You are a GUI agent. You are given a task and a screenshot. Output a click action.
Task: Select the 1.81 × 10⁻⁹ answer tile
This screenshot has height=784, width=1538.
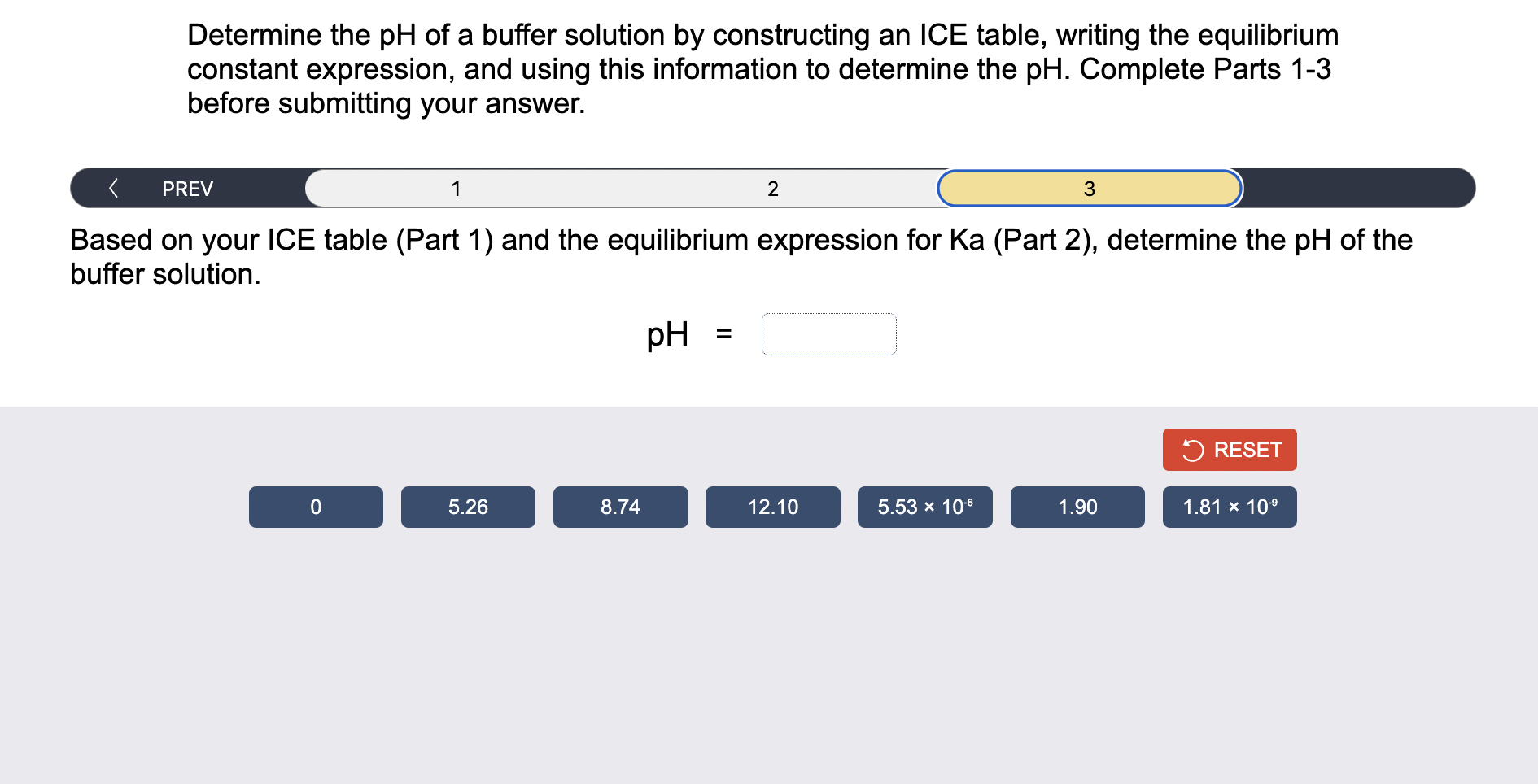(x=1229, y=507)
